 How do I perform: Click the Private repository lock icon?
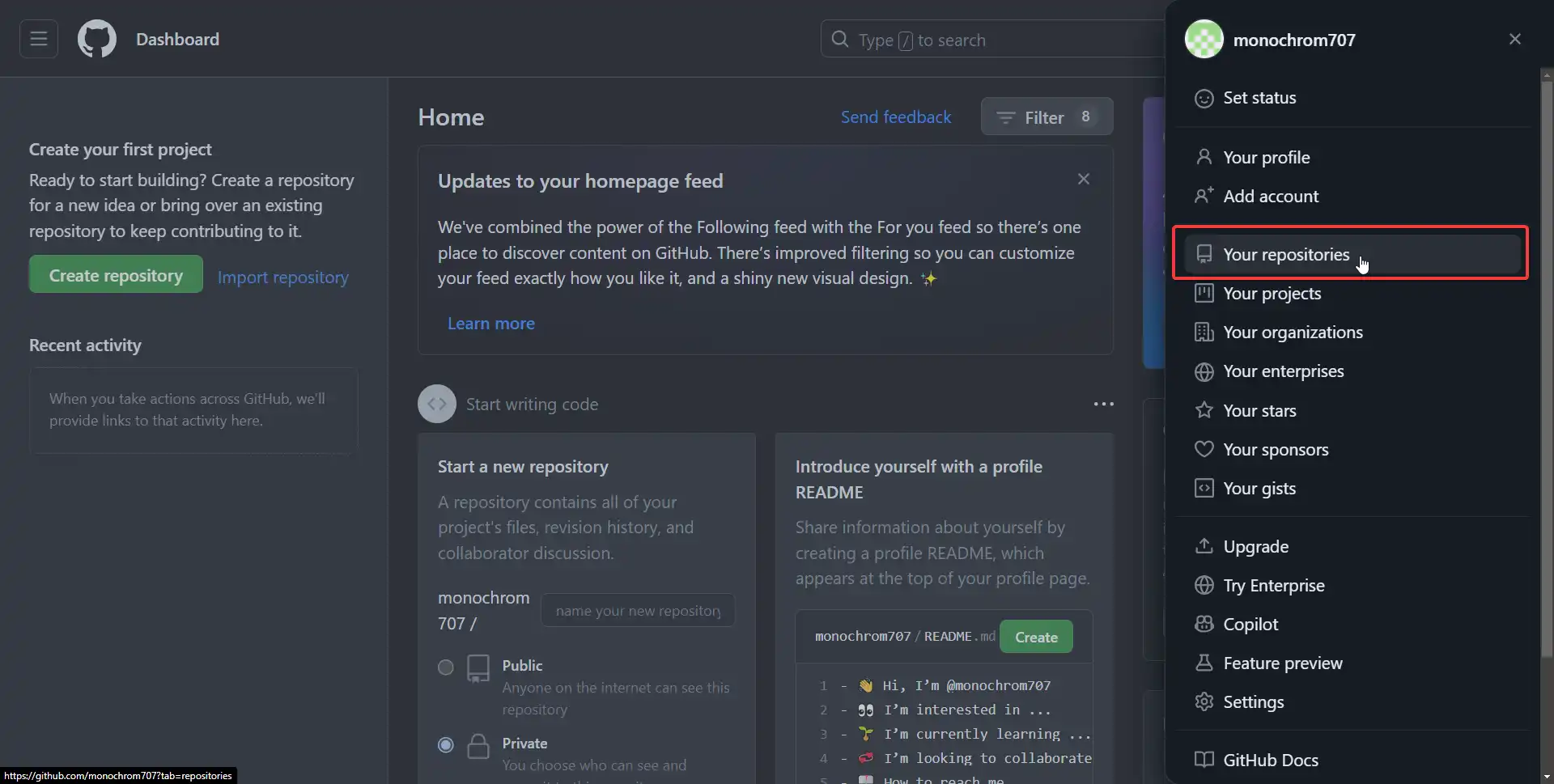tap(478, 746)
